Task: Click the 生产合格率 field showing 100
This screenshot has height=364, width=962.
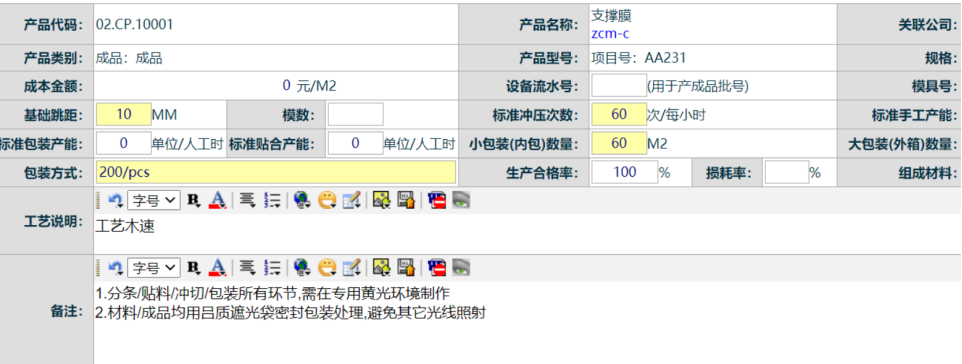Action: [x=625, y=172]
